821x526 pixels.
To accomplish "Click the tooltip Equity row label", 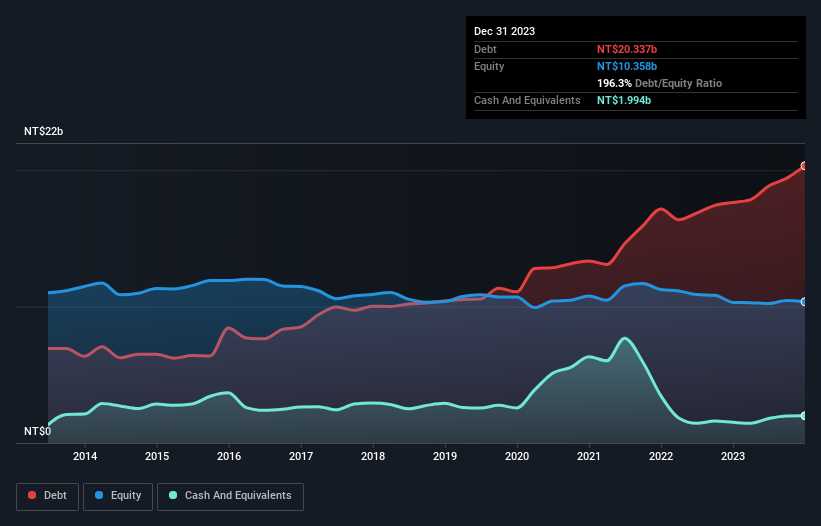I will point(489,66).
